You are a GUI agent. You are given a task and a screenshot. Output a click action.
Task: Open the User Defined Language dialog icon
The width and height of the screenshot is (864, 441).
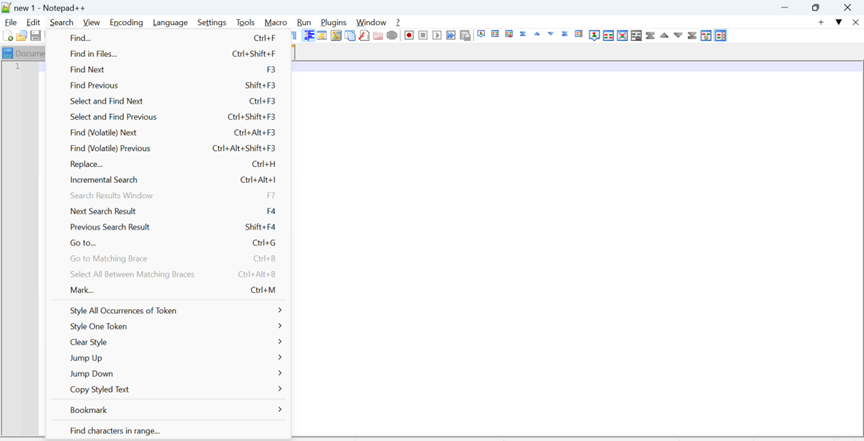click(x=322, y=36)
